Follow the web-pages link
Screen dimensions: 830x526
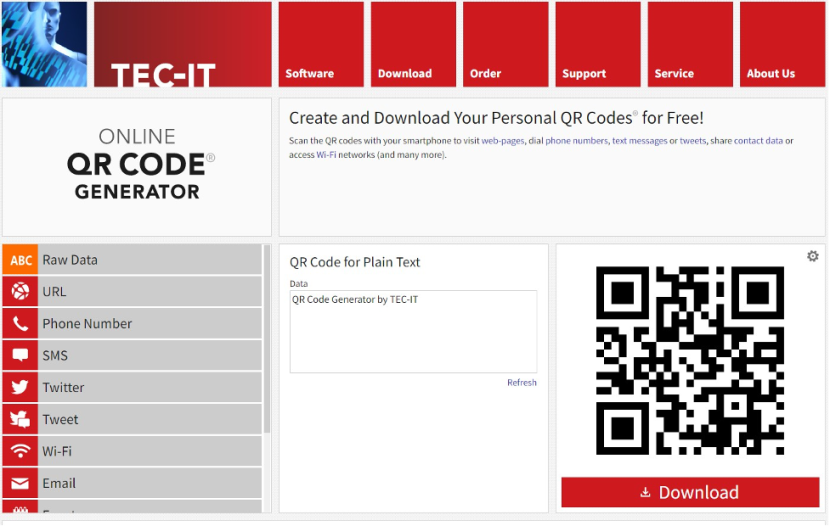[503, 141]
